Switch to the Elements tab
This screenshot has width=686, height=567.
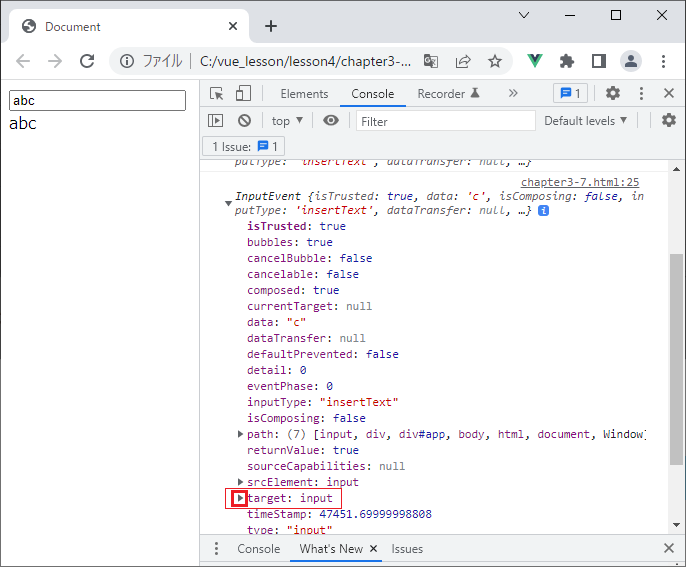[304, 94]
